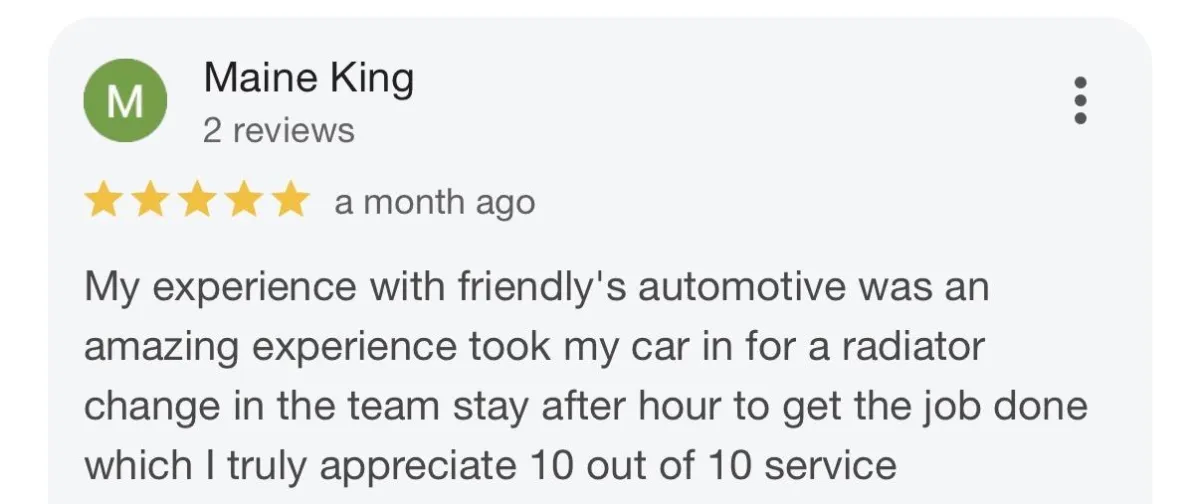Click Maine King's green M avatar

[125, 100]
